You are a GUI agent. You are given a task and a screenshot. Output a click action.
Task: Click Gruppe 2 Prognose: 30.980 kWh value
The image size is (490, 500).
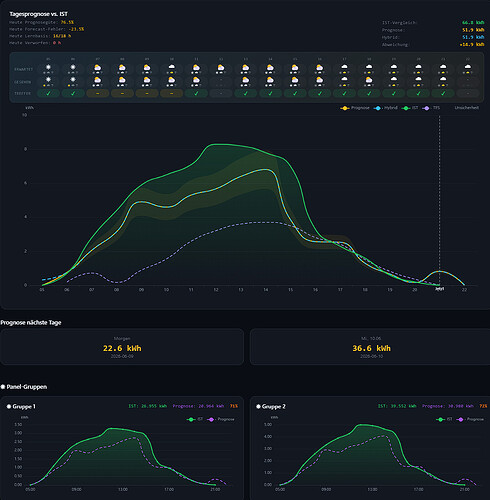pyautogui.click(x=448, y=406)
